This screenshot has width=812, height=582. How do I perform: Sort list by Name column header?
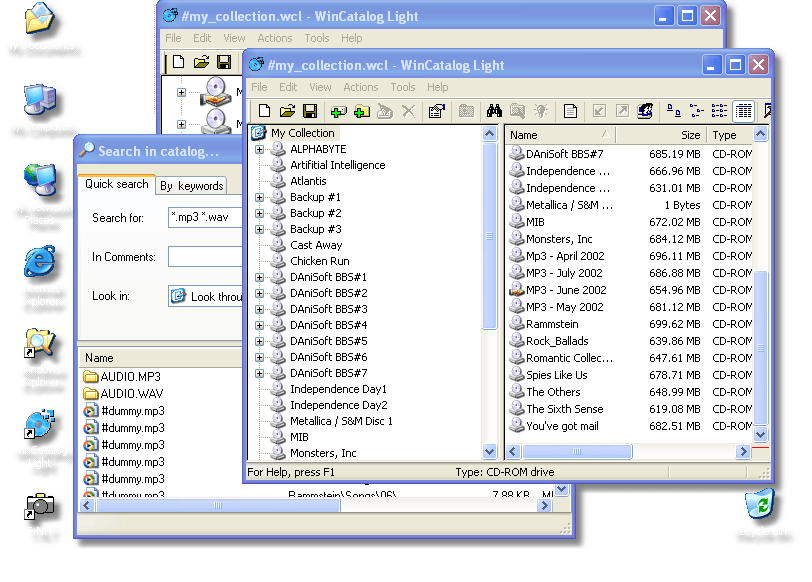(x=560, y=135)
